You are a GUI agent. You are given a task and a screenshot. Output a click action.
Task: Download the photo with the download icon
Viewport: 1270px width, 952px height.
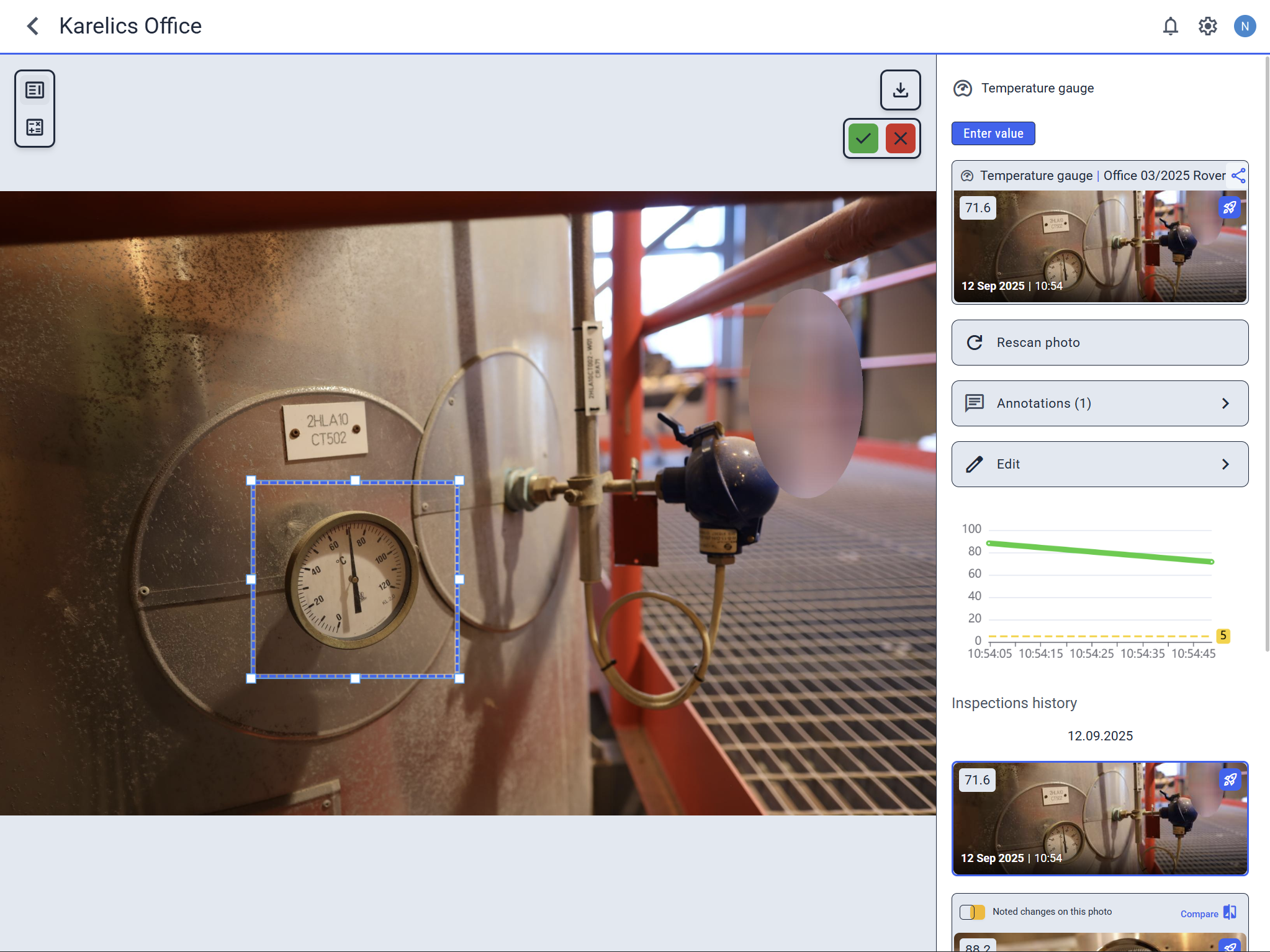tap(900, 90)
